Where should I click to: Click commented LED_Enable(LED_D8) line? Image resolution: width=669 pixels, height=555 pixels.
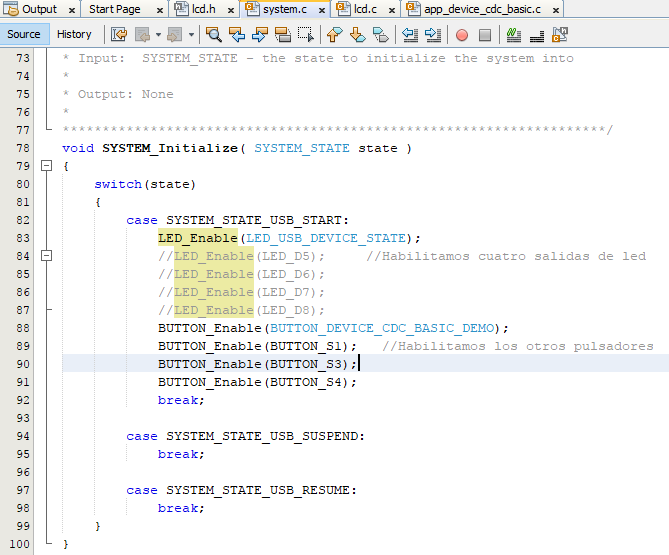[x=241, y=310]
